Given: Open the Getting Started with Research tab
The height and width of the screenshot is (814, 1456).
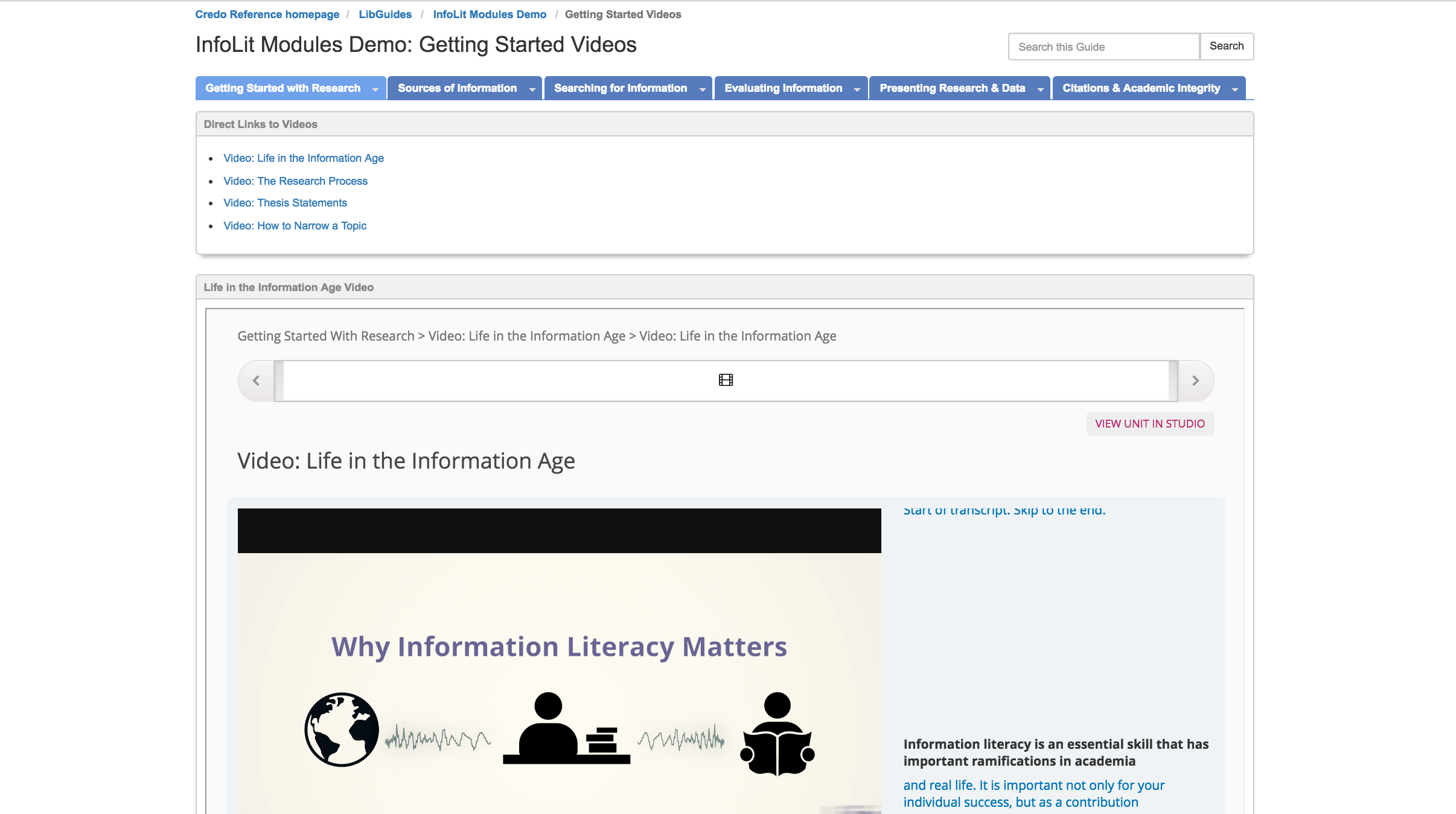Looking at the screenshot, I should [283, 88].
